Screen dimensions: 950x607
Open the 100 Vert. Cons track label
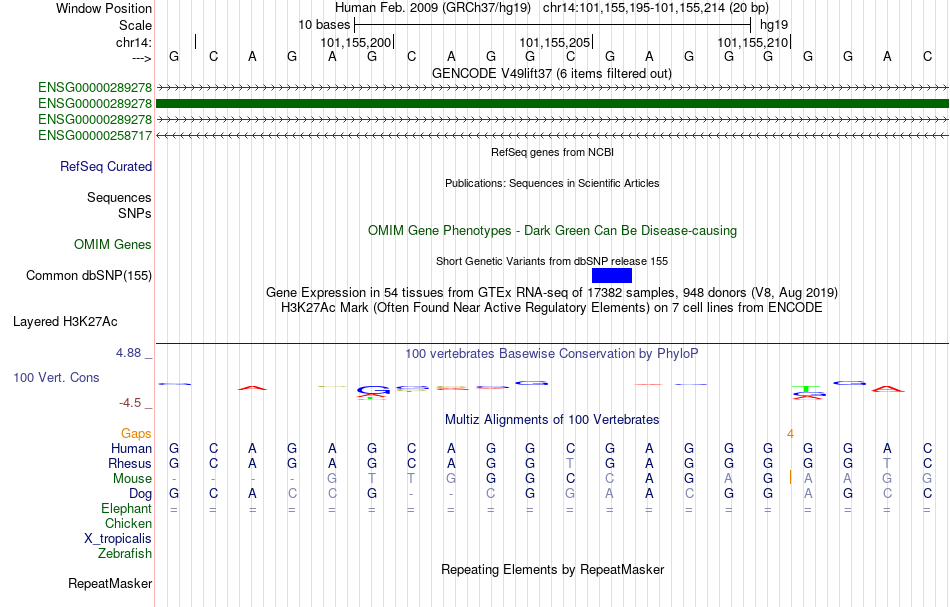(x=56, y=377)
